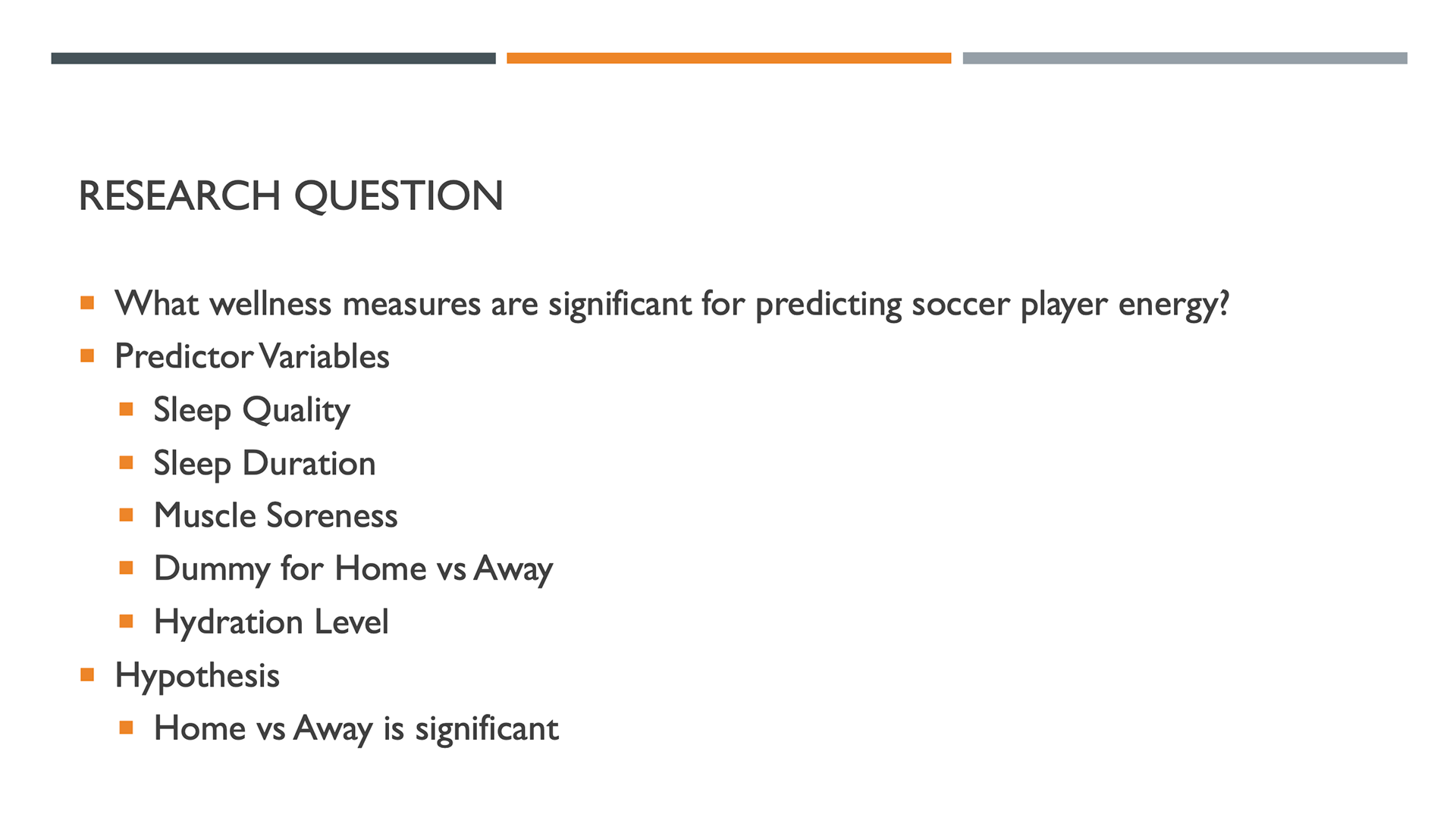
Task: Click the light gray bar at top
Action: [x=1185, y=58]
